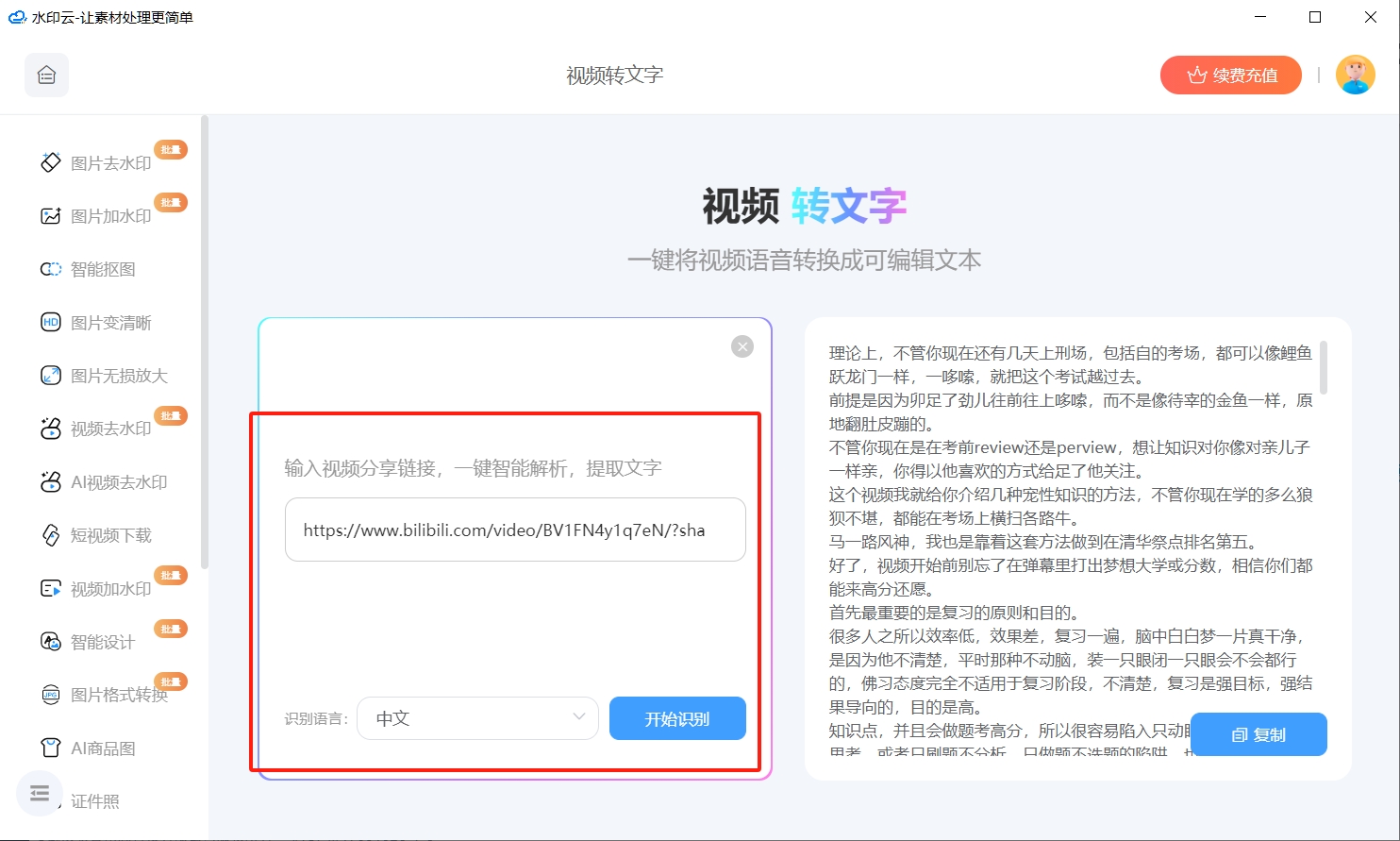Open the AI视频去水印 menu item
The width and height of the screenshot is (1400, 841).
(x=119, y=482)
